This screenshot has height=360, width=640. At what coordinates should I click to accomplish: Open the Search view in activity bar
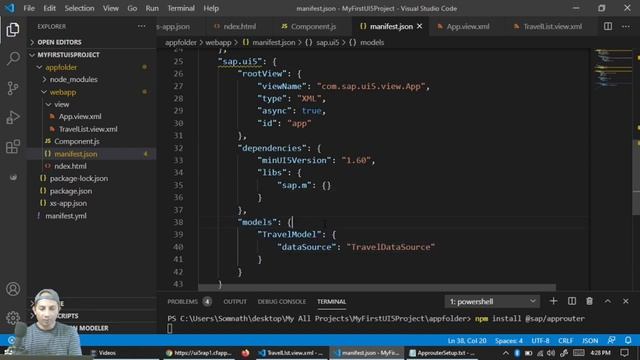point(13,58)
